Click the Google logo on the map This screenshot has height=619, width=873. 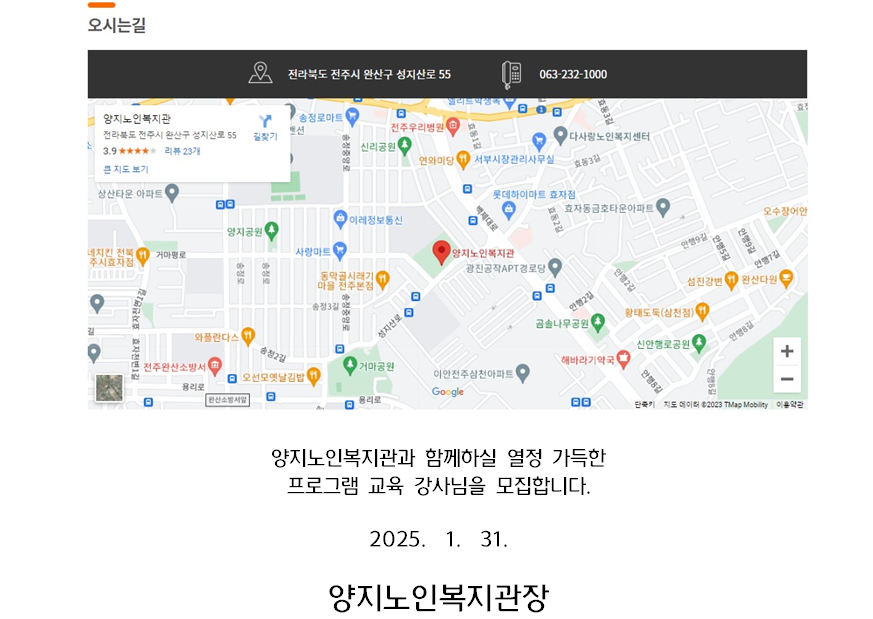tap(448, 392)
